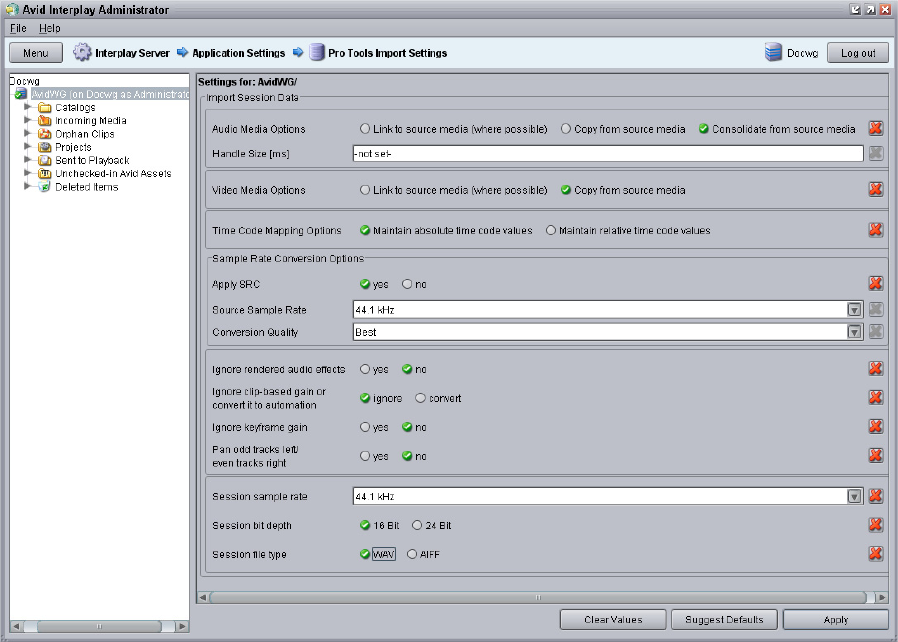Clear the Apply SRC setting with red X
The image size is (898, 642).
point(875,283)
